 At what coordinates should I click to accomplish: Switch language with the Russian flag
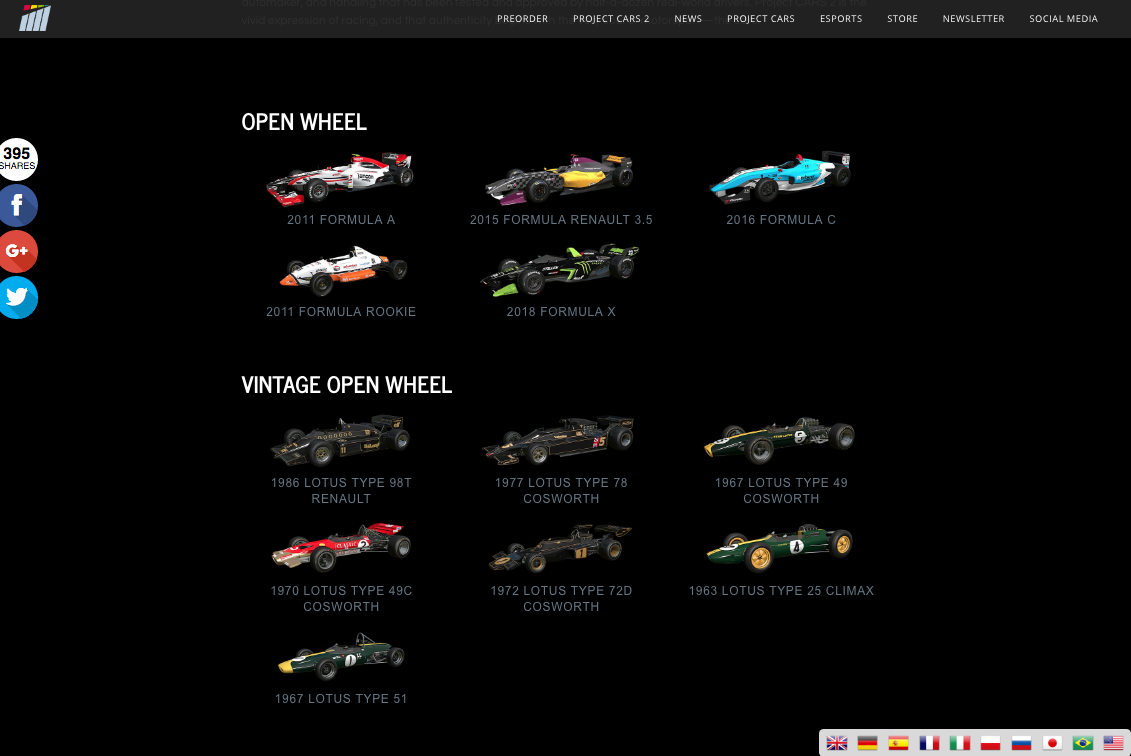point(1021,743)
